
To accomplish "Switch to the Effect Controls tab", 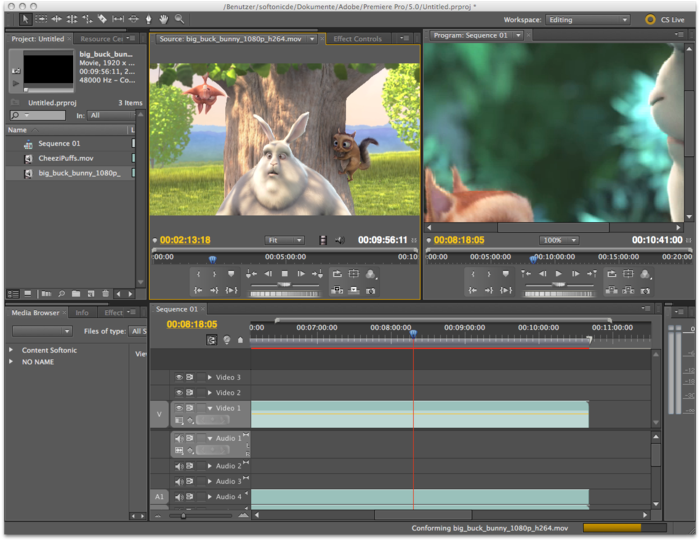I will pos(357,39).
